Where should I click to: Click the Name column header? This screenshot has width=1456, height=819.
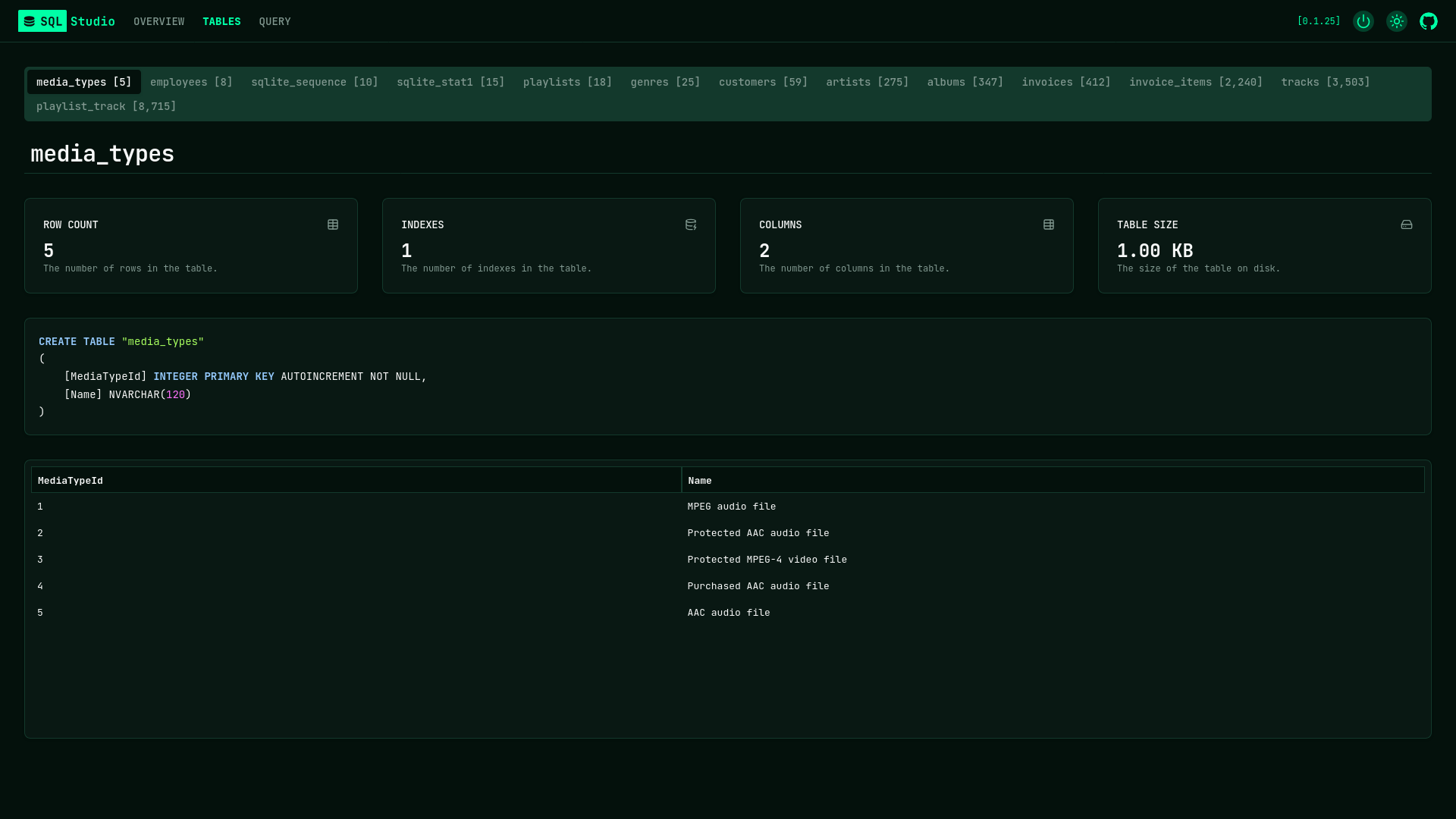point(699,481)
